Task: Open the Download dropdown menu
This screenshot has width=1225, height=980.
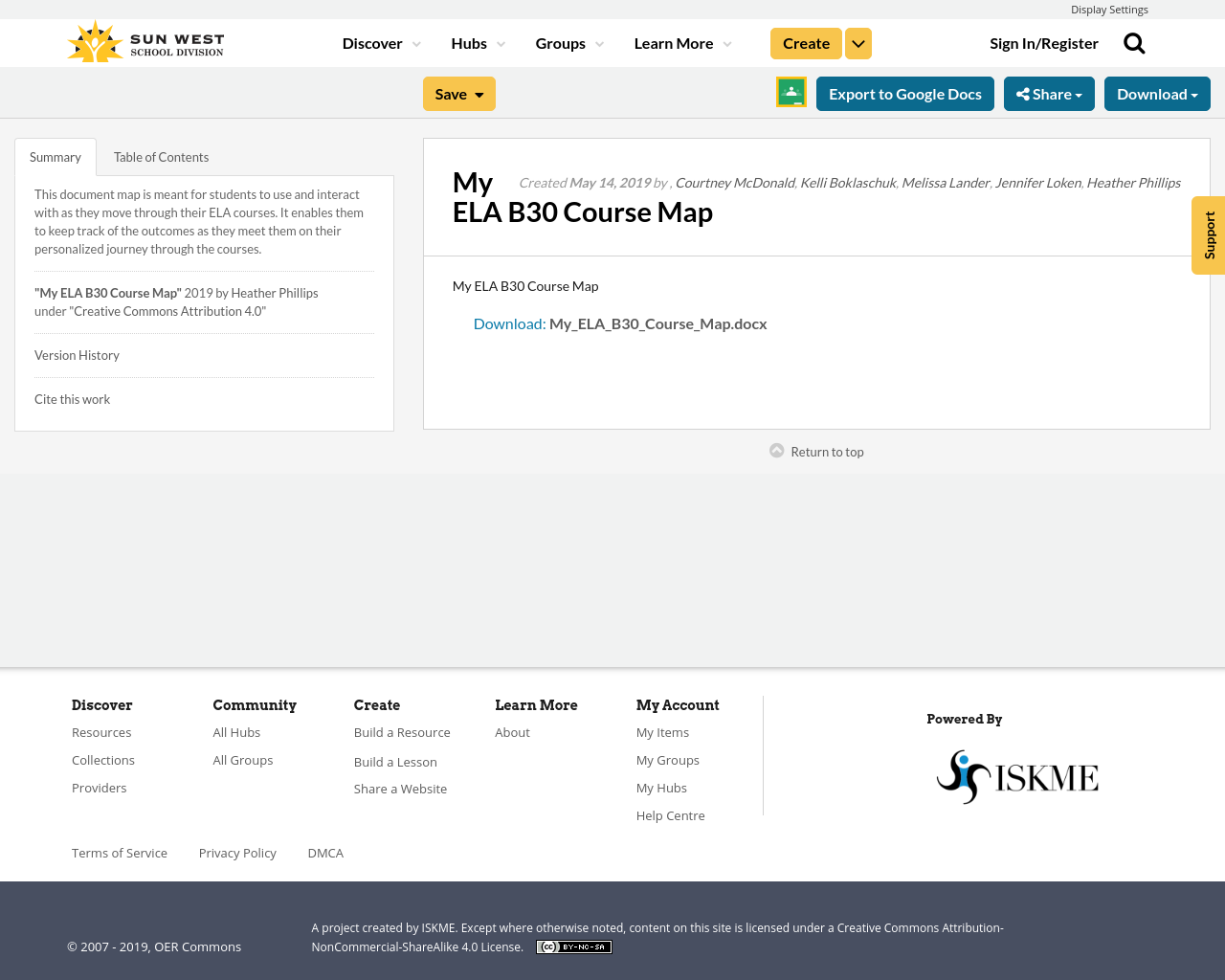Action: (x=1157, y=93)
